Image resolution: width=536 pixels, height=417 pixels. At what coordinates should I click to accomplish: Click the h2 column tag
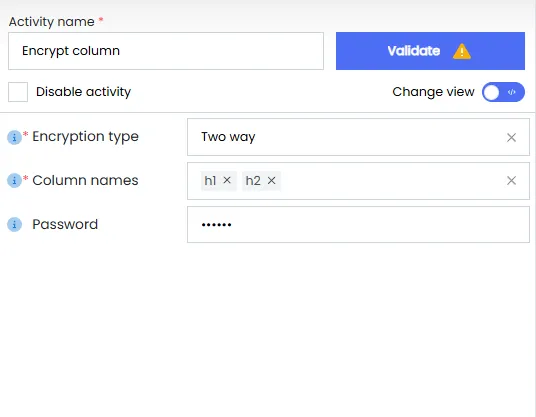[253, 180]
